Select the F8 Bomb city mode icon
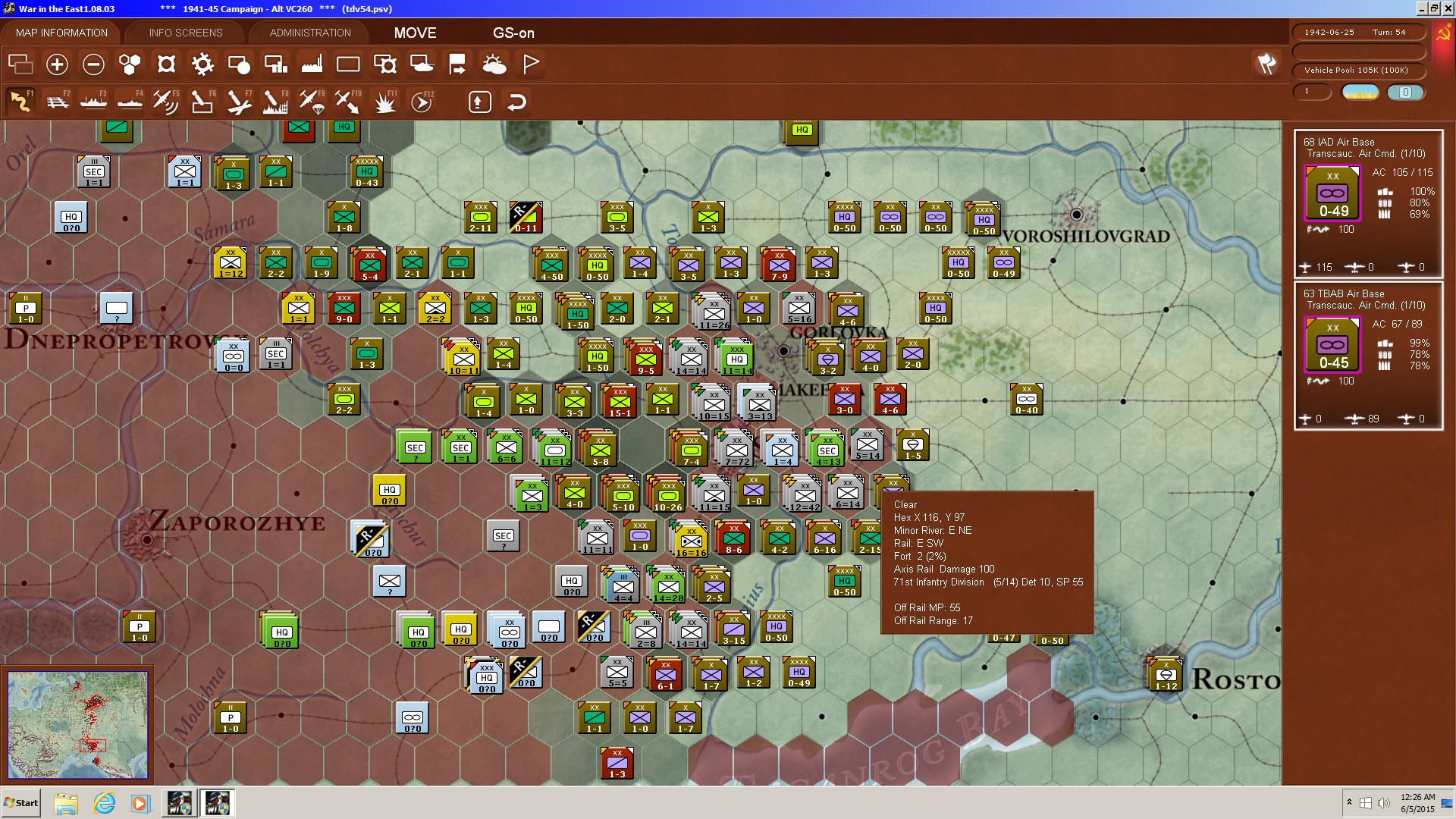The image size is (1456, 819). 275,102
